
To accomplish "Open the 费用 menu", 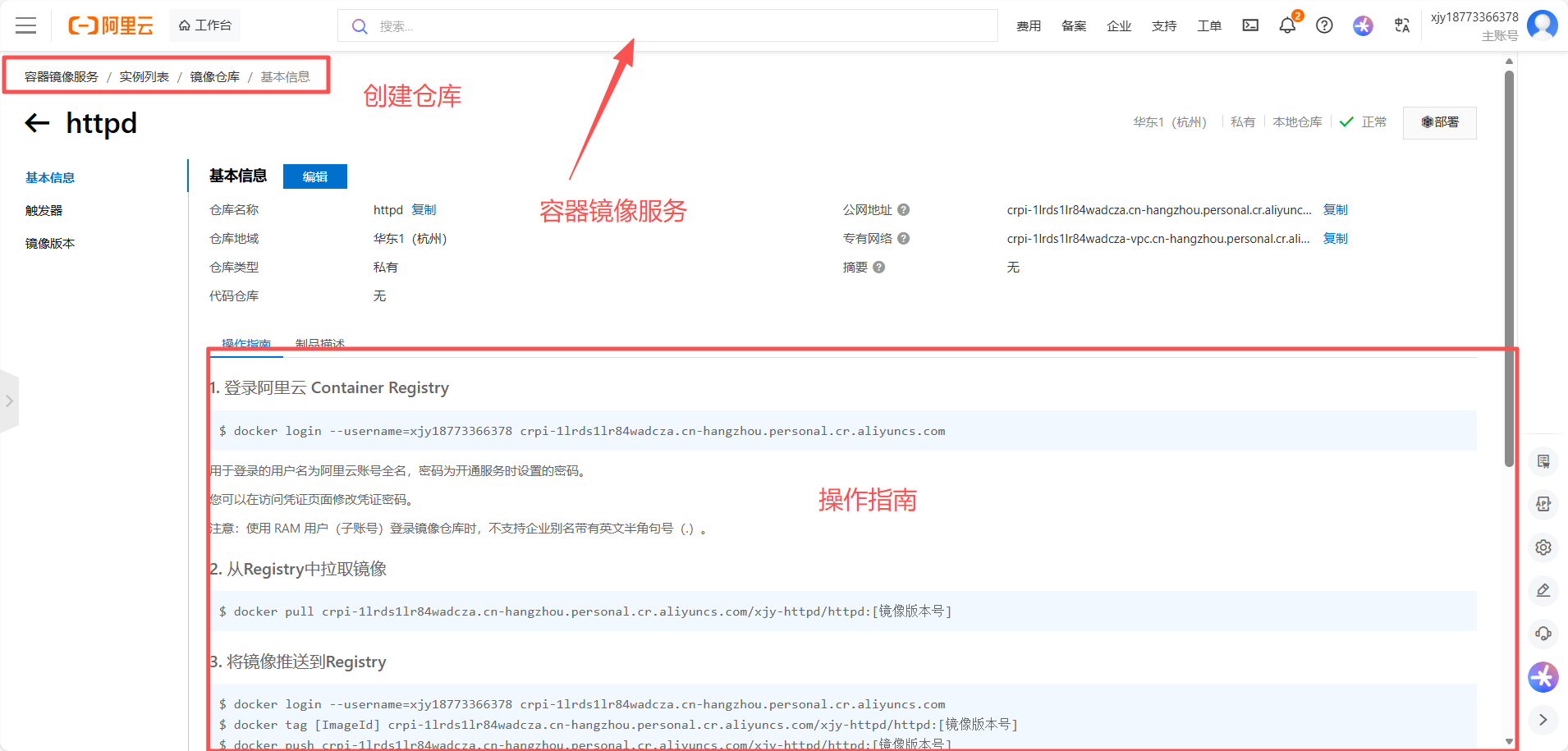I will click(x=1029, y=26).
